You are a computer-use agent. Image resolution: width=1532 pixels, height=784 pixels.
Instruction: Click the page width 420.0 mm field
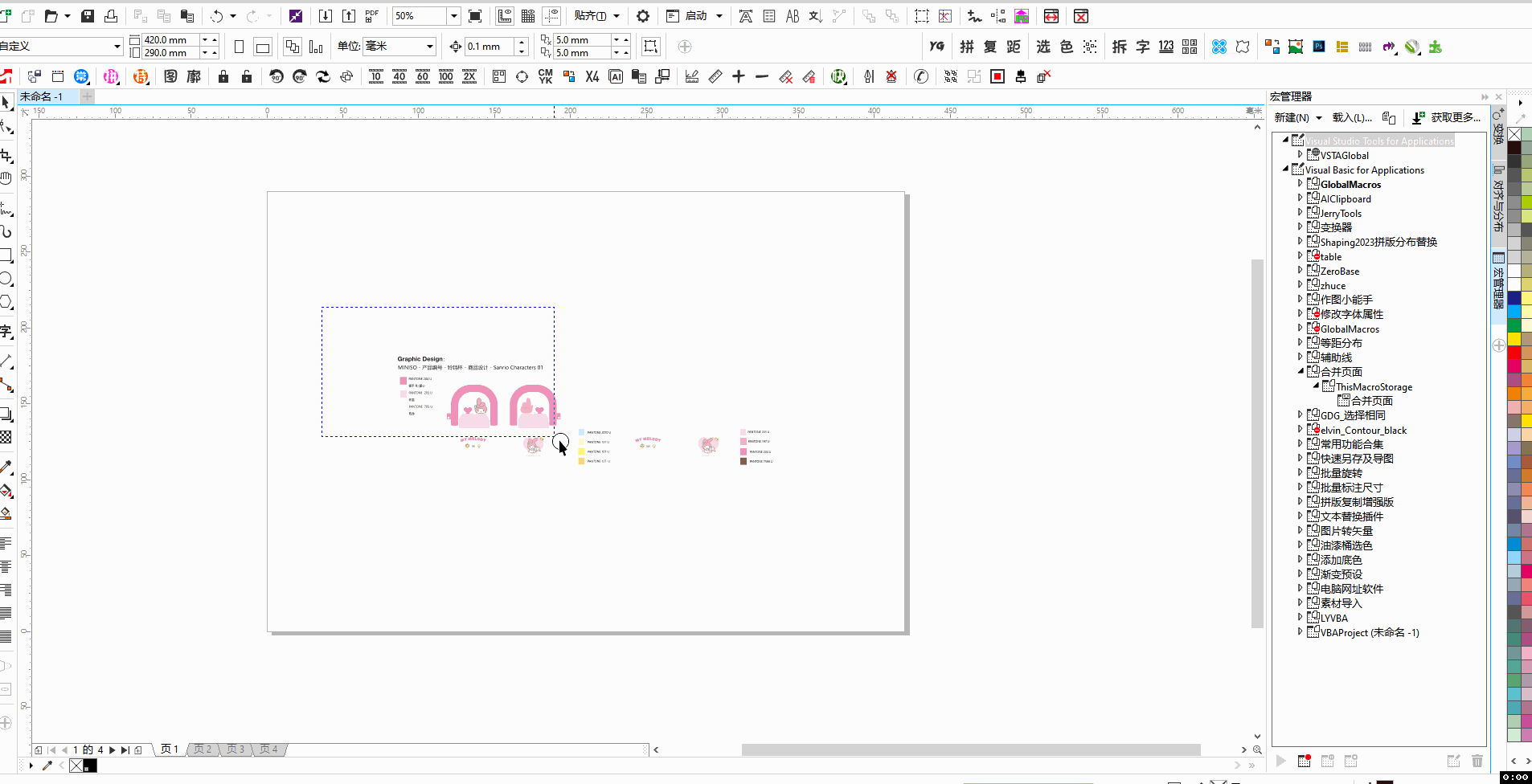coord(171,39)
